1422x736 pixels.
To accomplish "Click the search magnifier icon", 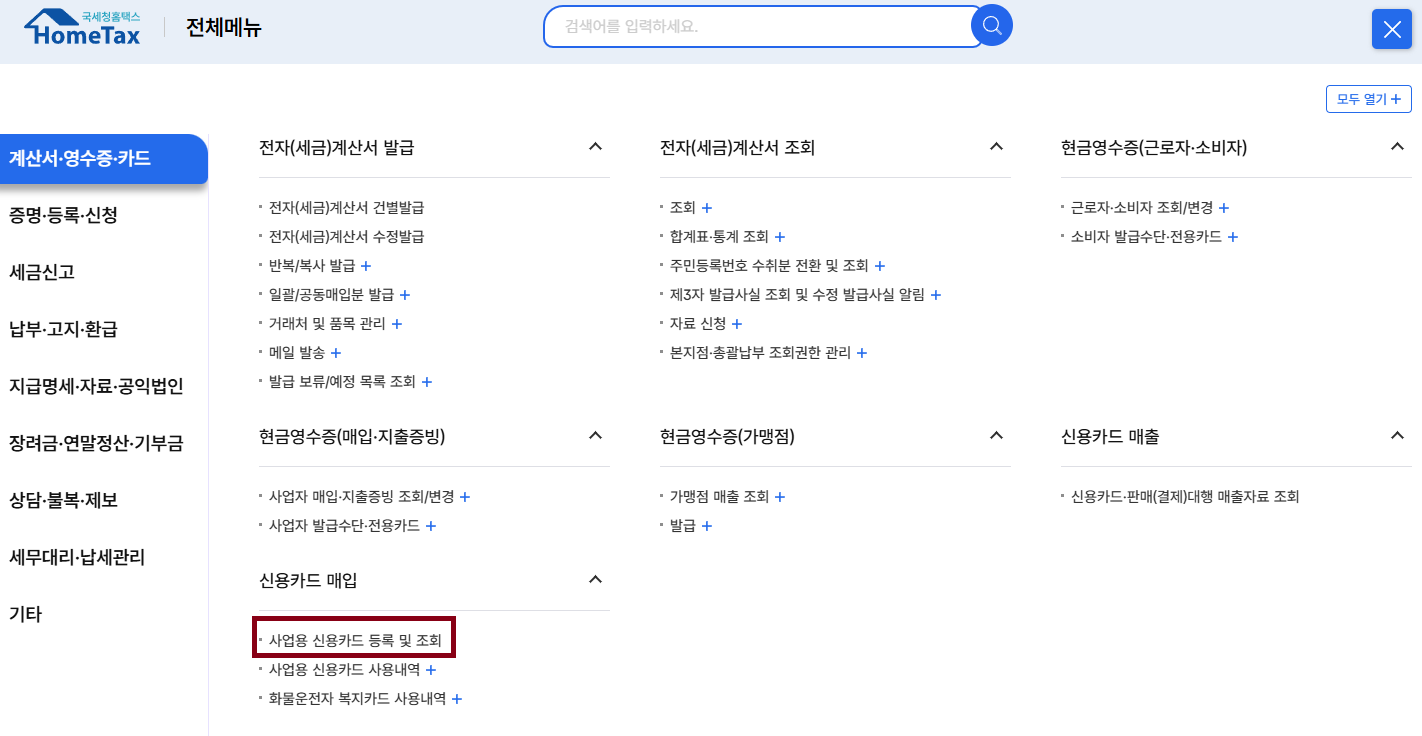I will (x=991, y=26).
